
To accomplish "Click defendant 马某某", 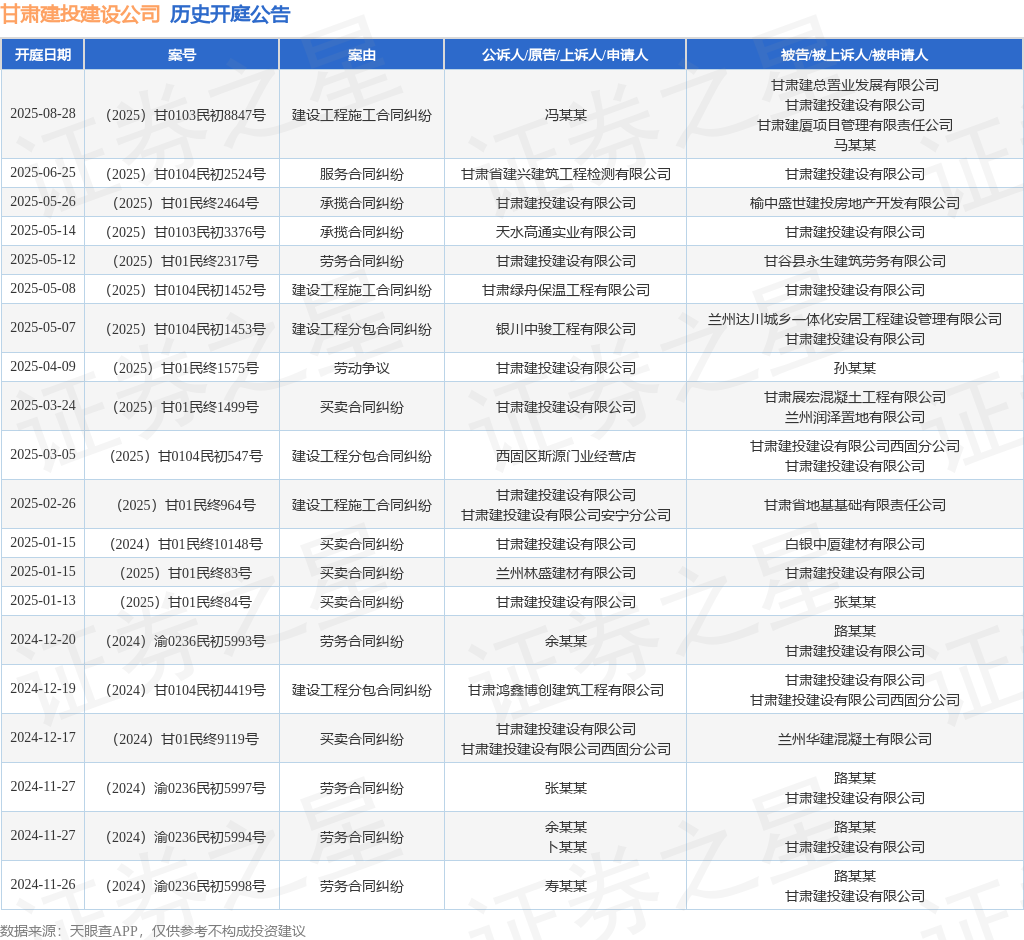I will pos(855,145).
